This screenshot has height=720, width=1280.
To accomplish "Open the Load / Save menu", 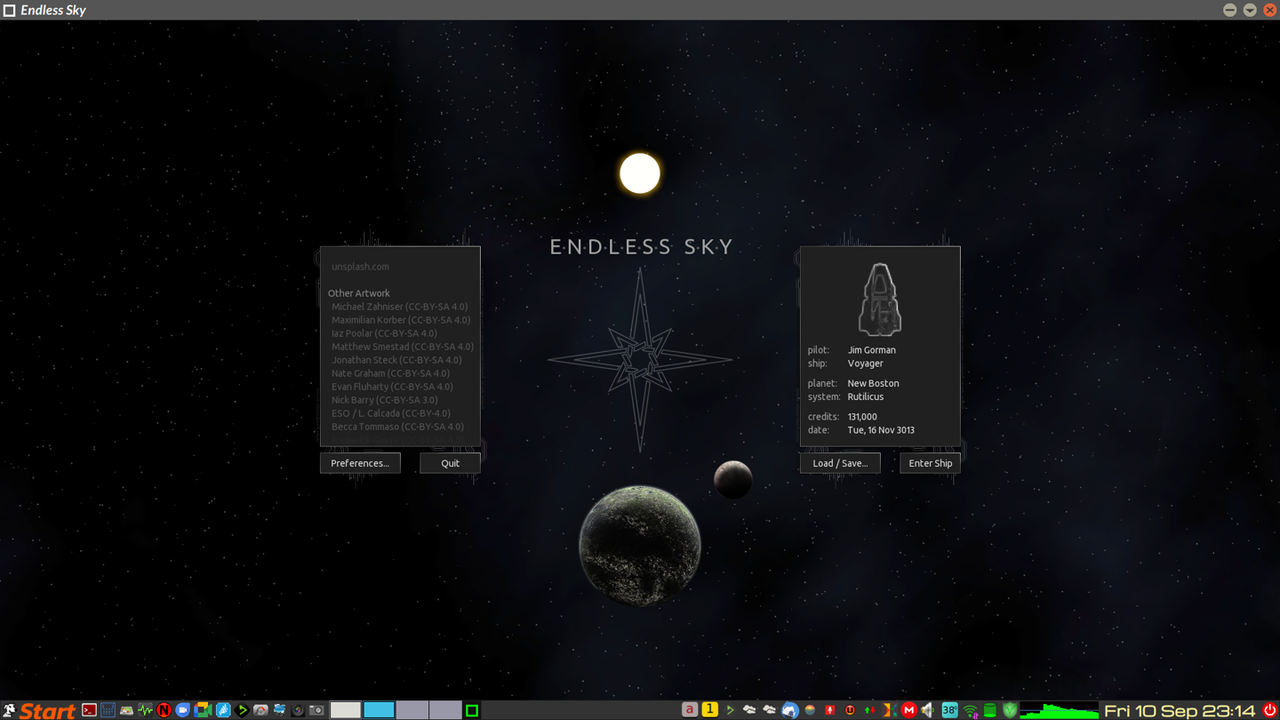I will tap(840, 463).
